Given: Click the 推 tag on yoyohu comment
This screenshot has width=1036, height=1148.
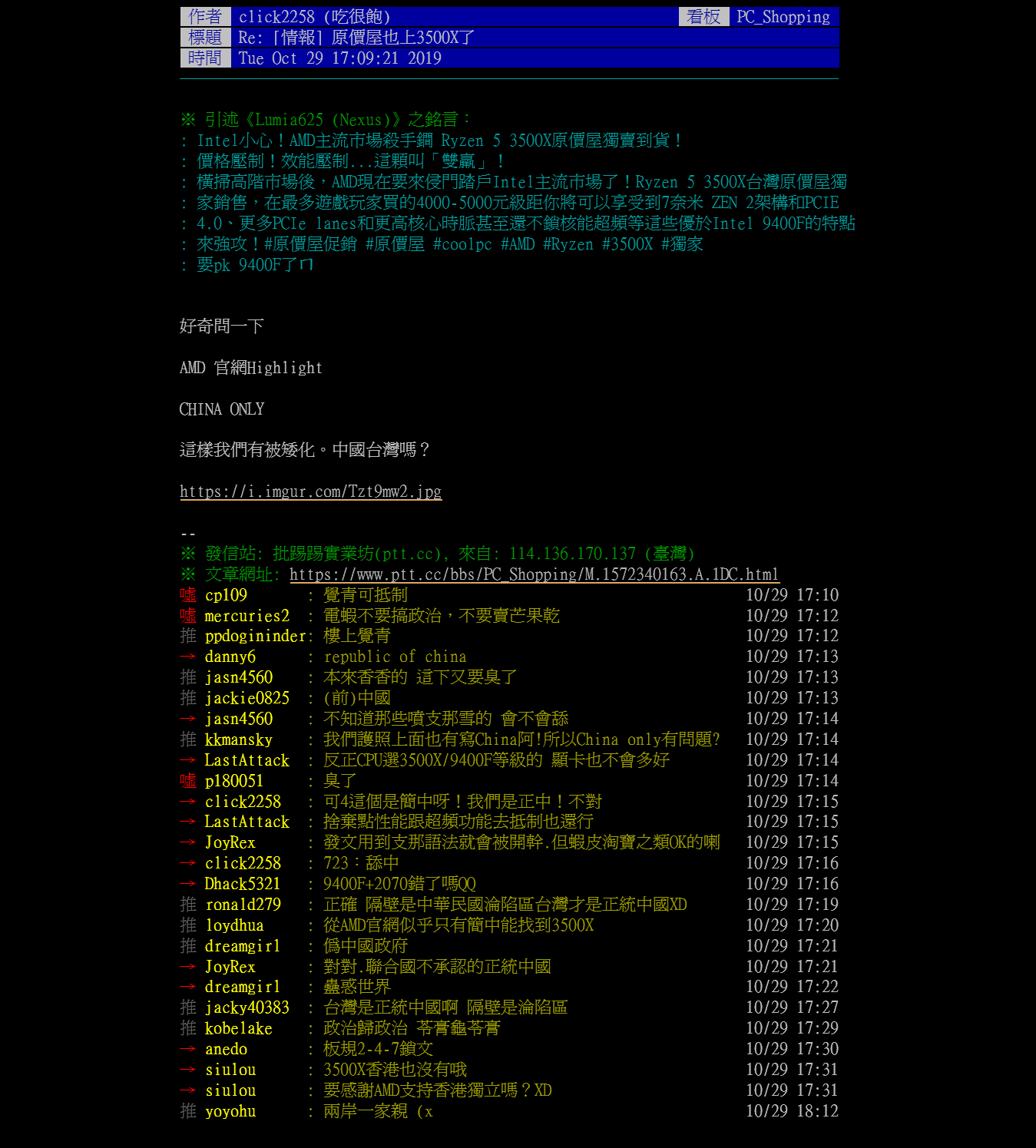Looking at the screenshot, I should [188, 1111].
